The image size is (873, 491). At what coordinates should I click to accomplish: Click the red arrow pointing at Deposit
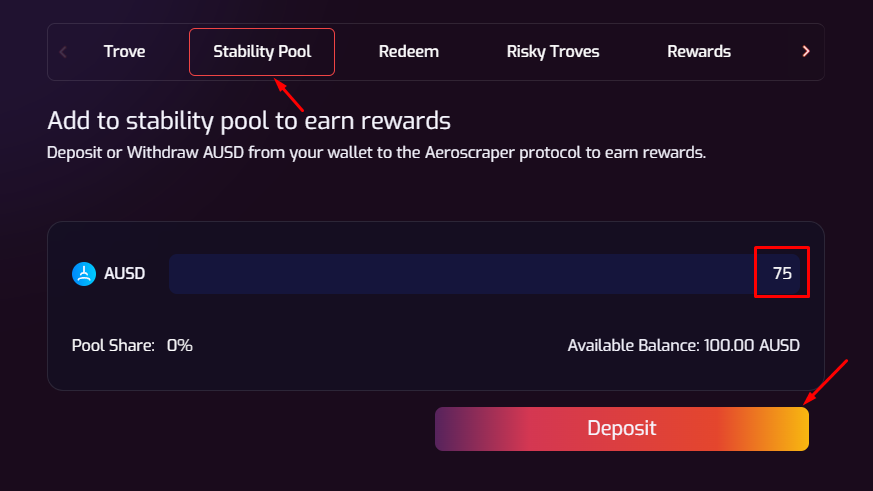tap(829, 380)
